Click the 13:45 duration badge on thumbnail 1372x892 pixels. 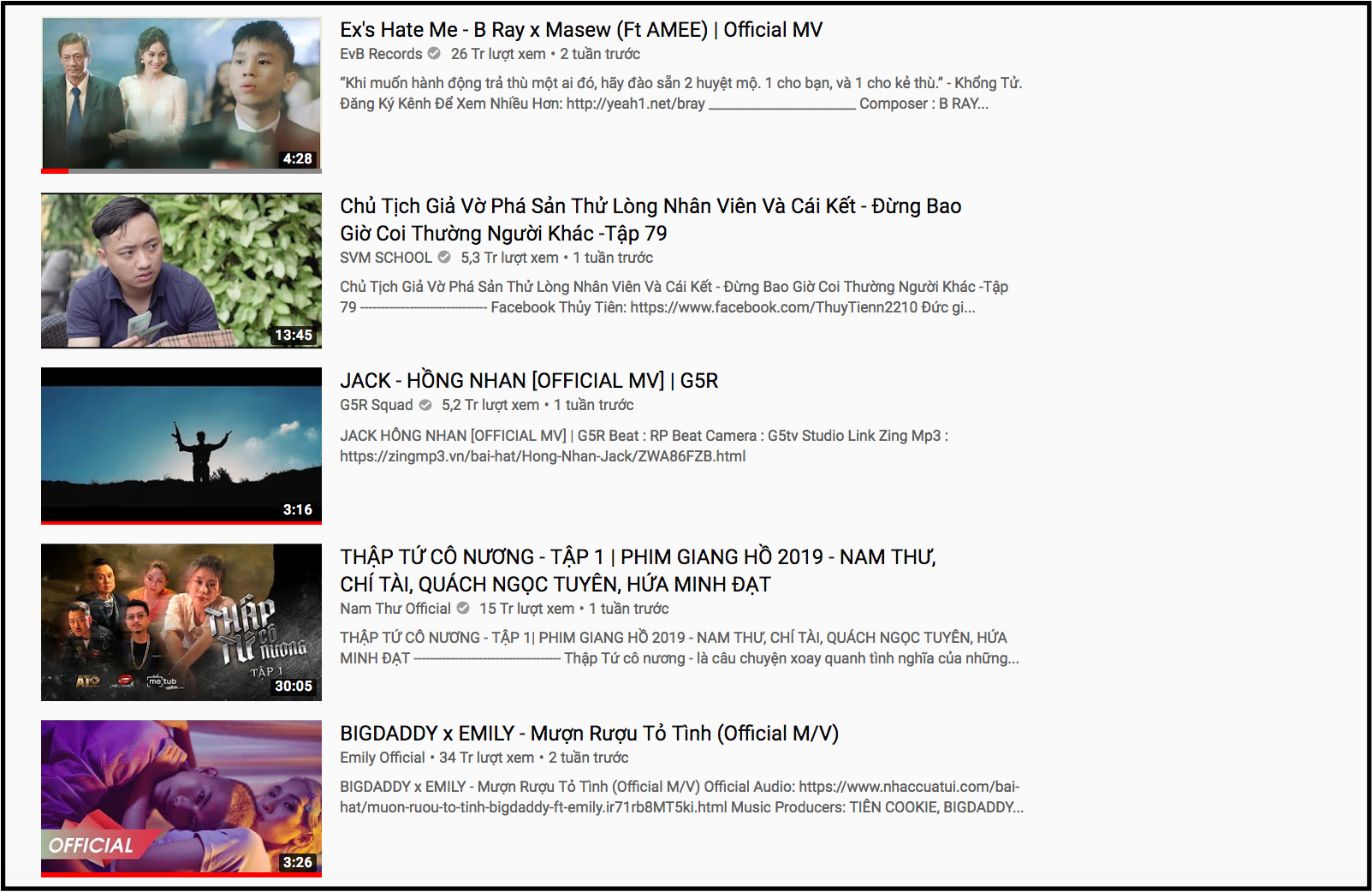(294, 336)
